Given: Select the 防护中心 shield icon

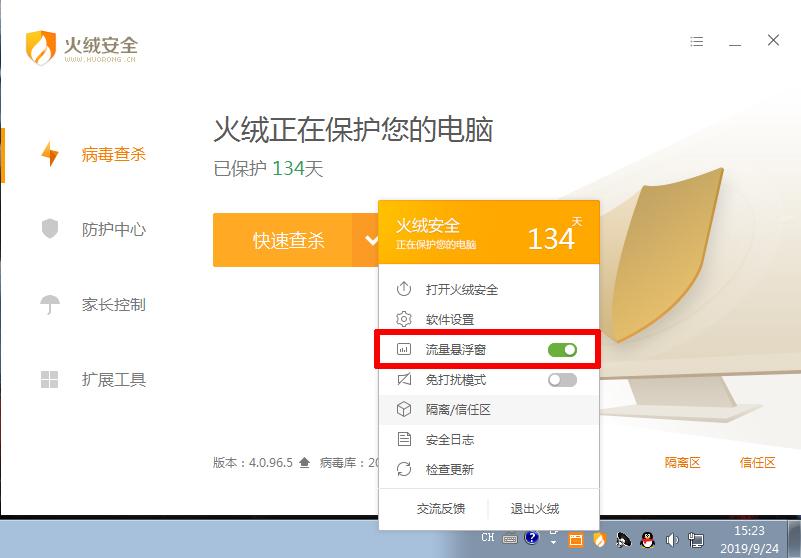Looking at the screenshot, I should pos(50,229).
